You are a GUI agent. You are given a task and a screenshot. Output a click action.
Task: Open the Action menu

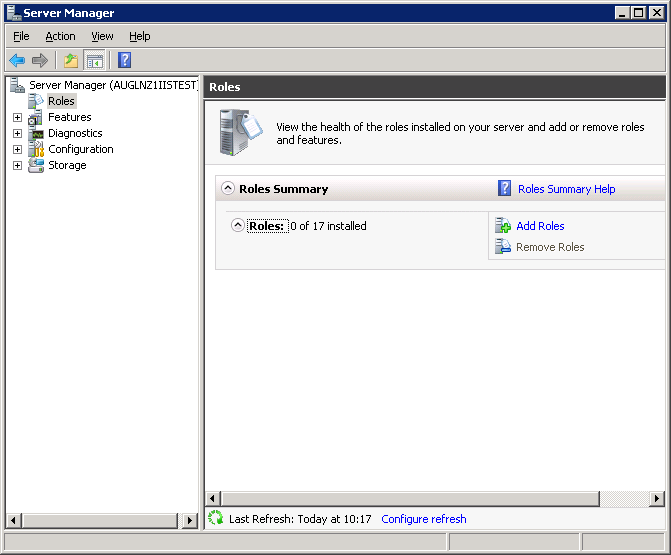60,36
